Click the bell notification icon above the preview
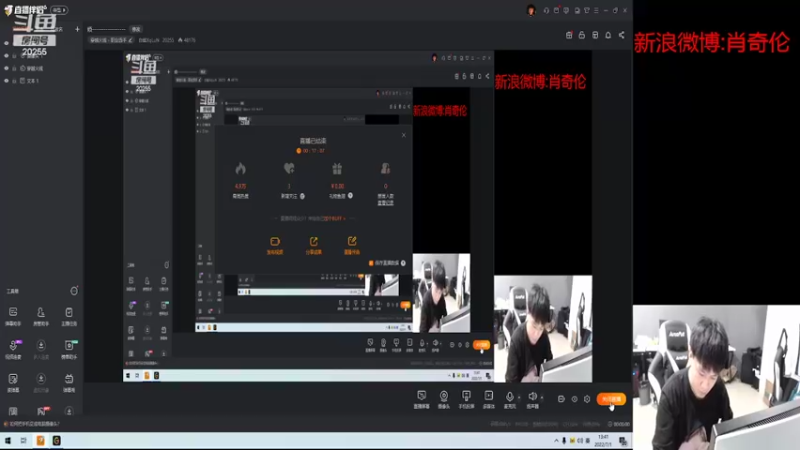This screenshot has width=800, height=450. click(x=608, y=35)
